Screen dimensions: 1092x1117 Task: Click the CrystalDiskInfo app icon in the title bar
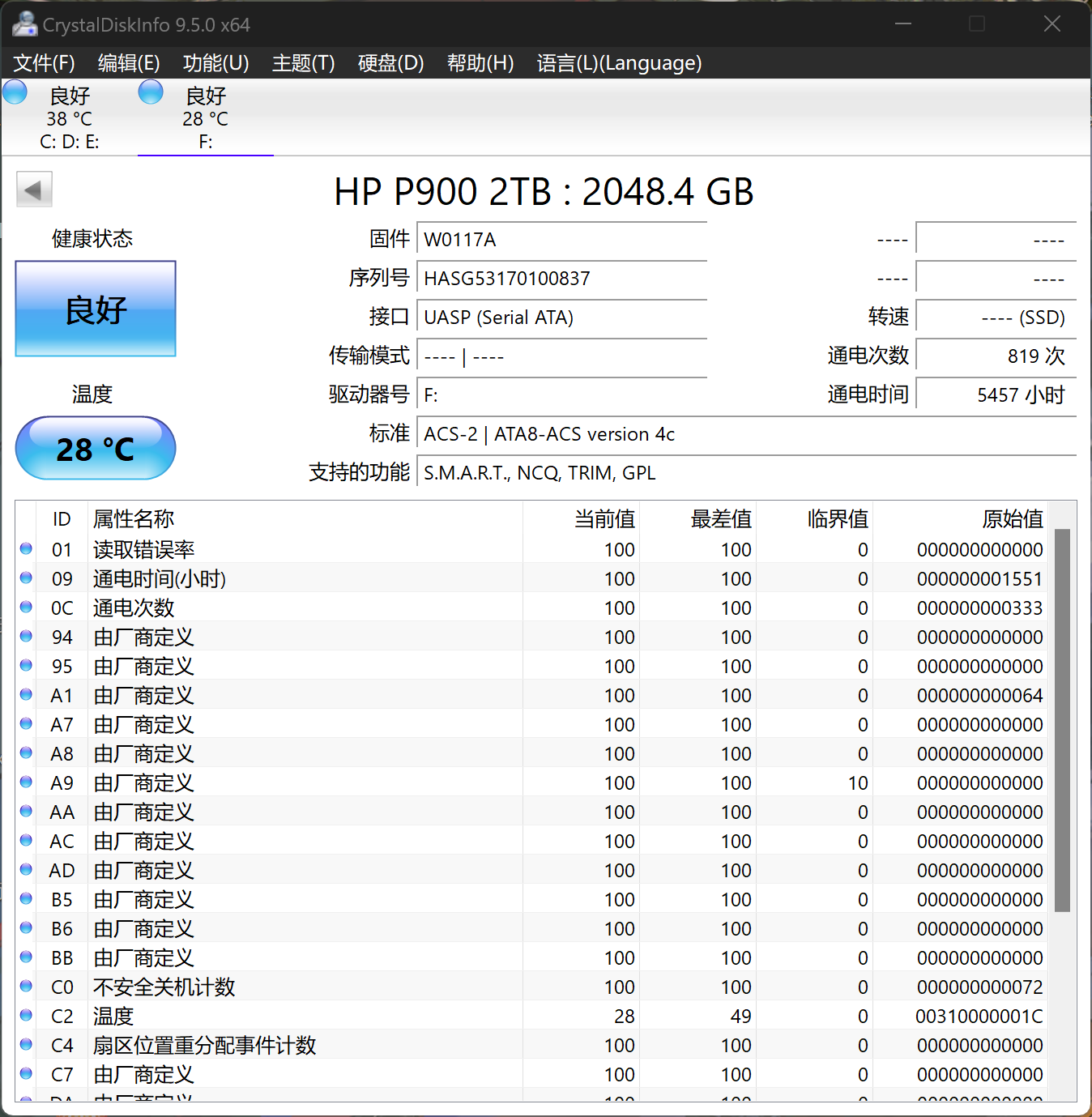point(24,23)
